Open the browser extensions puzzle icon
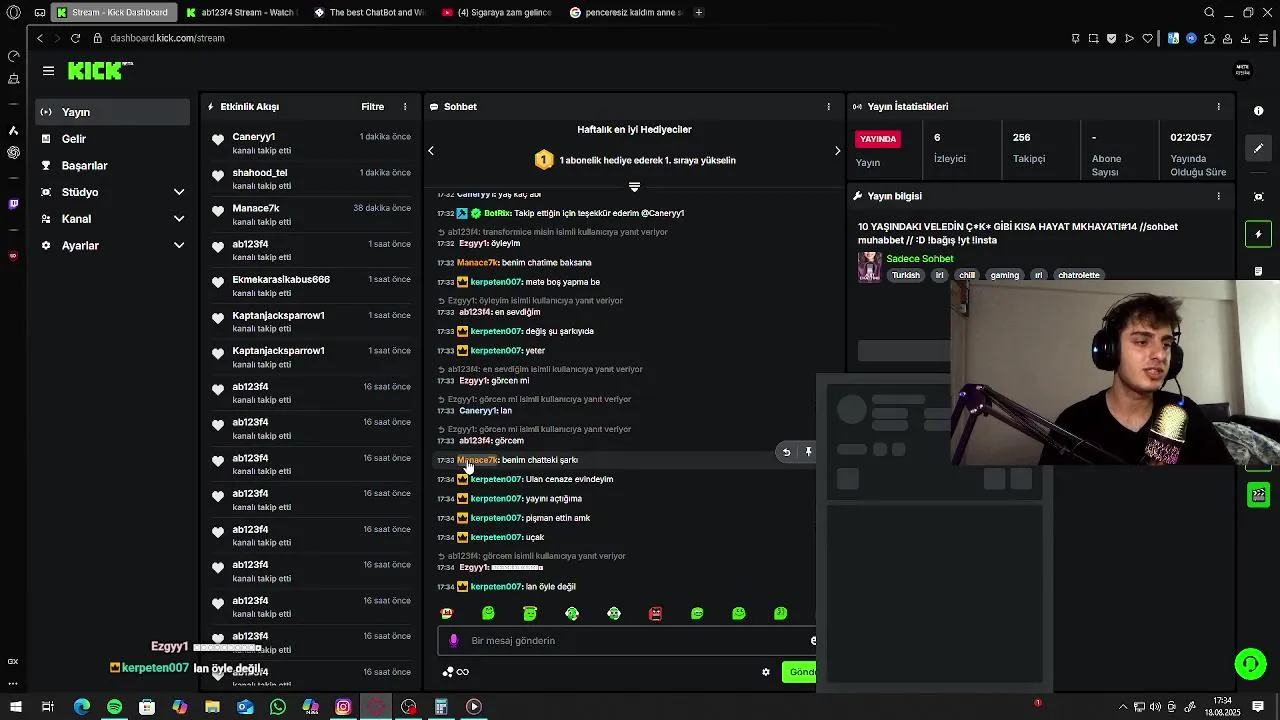 point(1209,38)
